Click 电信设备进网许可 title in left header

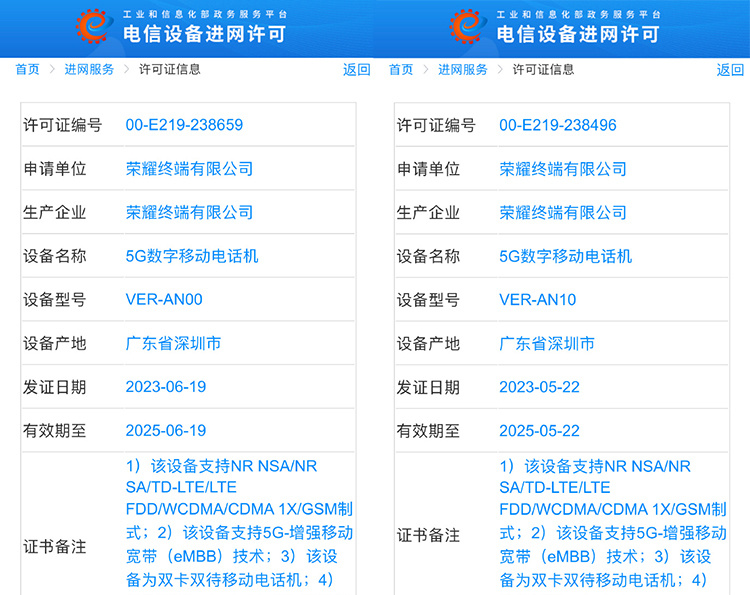coord(204,34)
